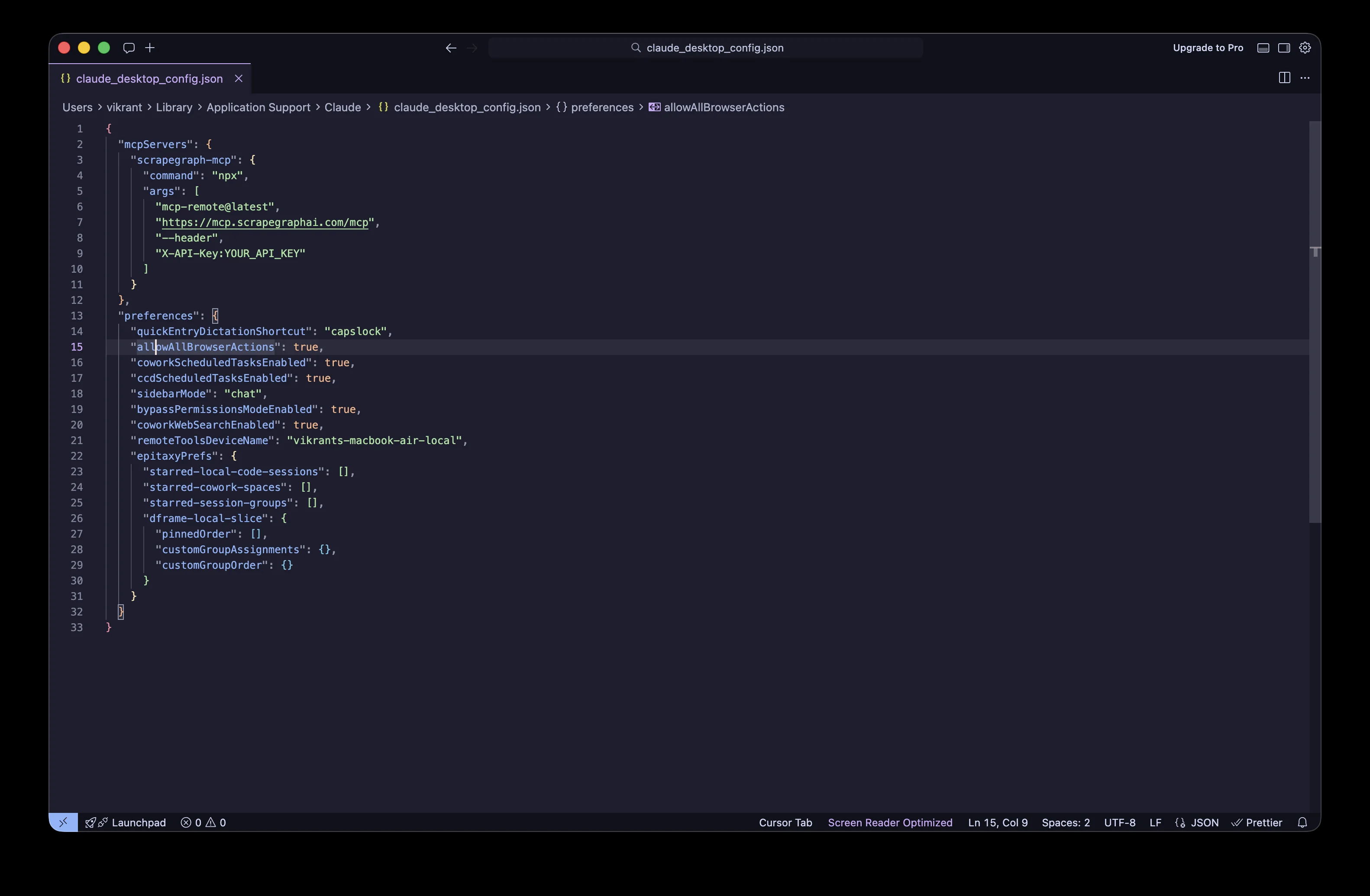Go forward with the right arrow

coord(472,48)
